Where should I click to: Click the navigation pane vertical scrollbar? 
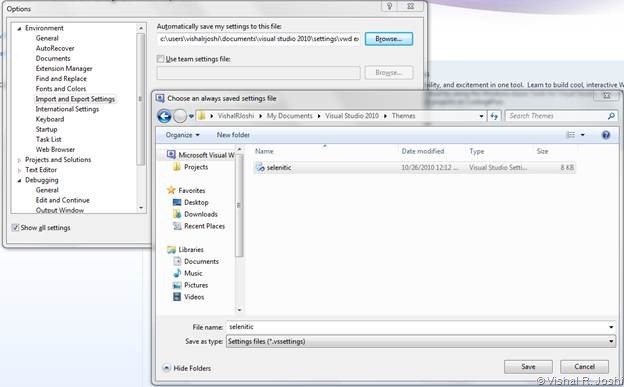239,229
